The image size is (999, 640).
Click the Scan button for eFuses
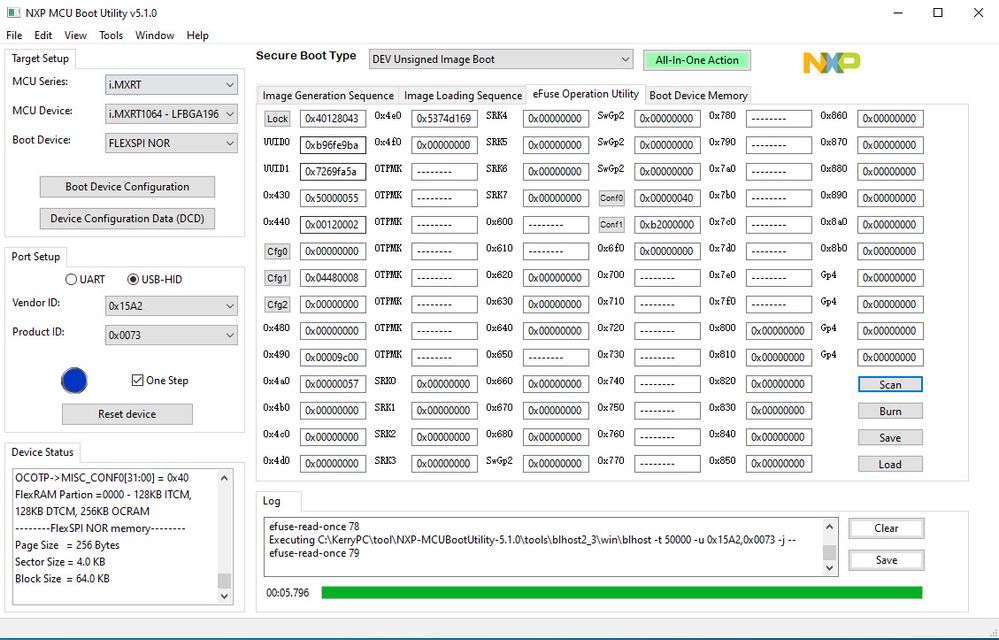click(x=890, y=385)
